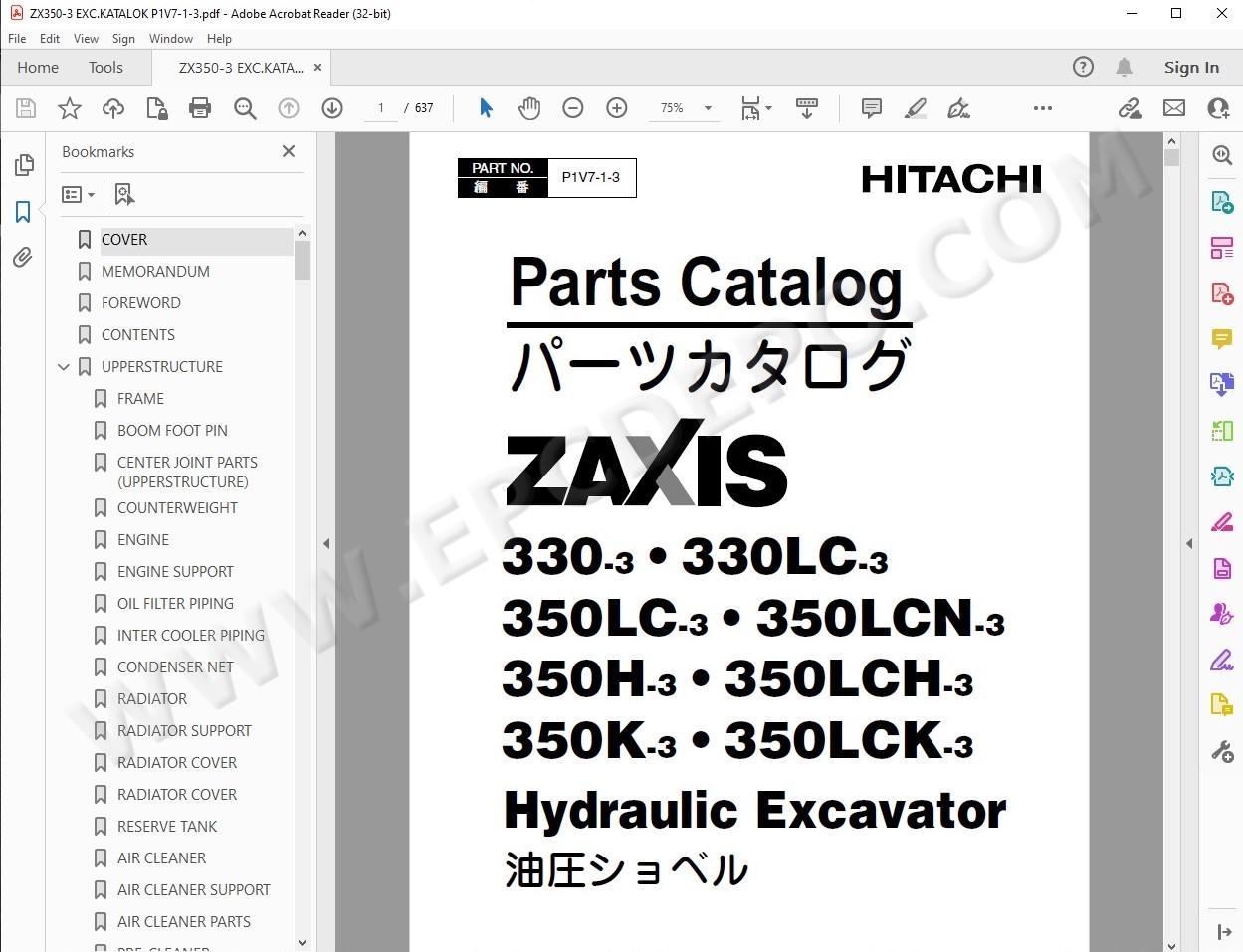Open bookmark options dropdown menu

click(x=78, y=195)
